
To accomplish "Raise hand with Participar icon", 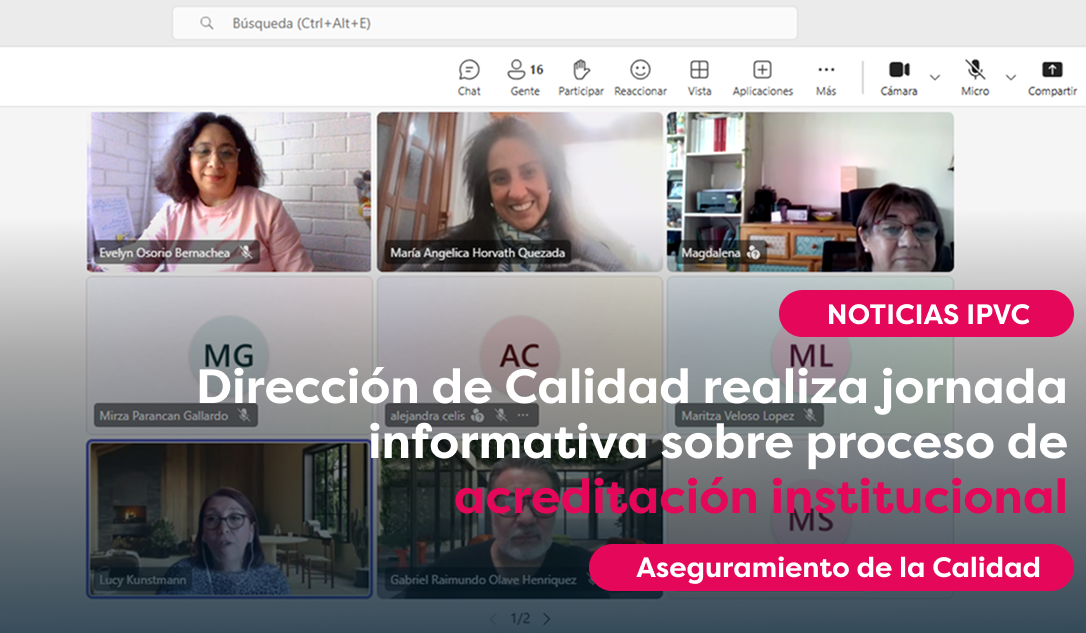I will 581,70.
